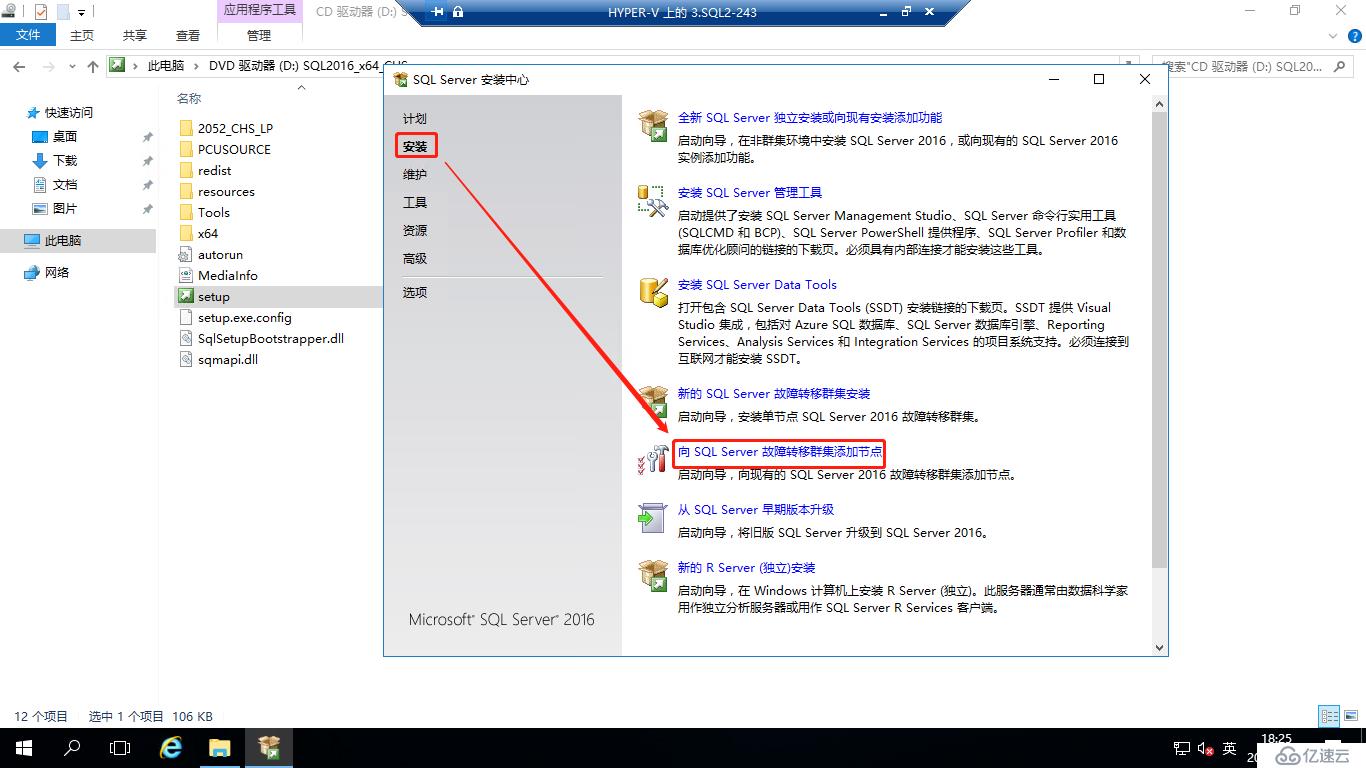
Task: Select 图片 in navigation pane
Action: [65, 209]
